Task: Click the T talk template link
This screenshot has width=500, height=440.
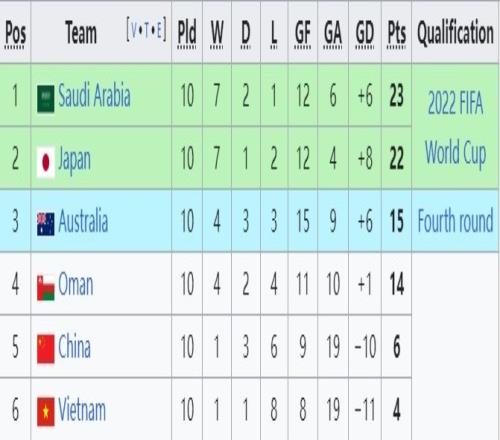Action: (147, 31)
